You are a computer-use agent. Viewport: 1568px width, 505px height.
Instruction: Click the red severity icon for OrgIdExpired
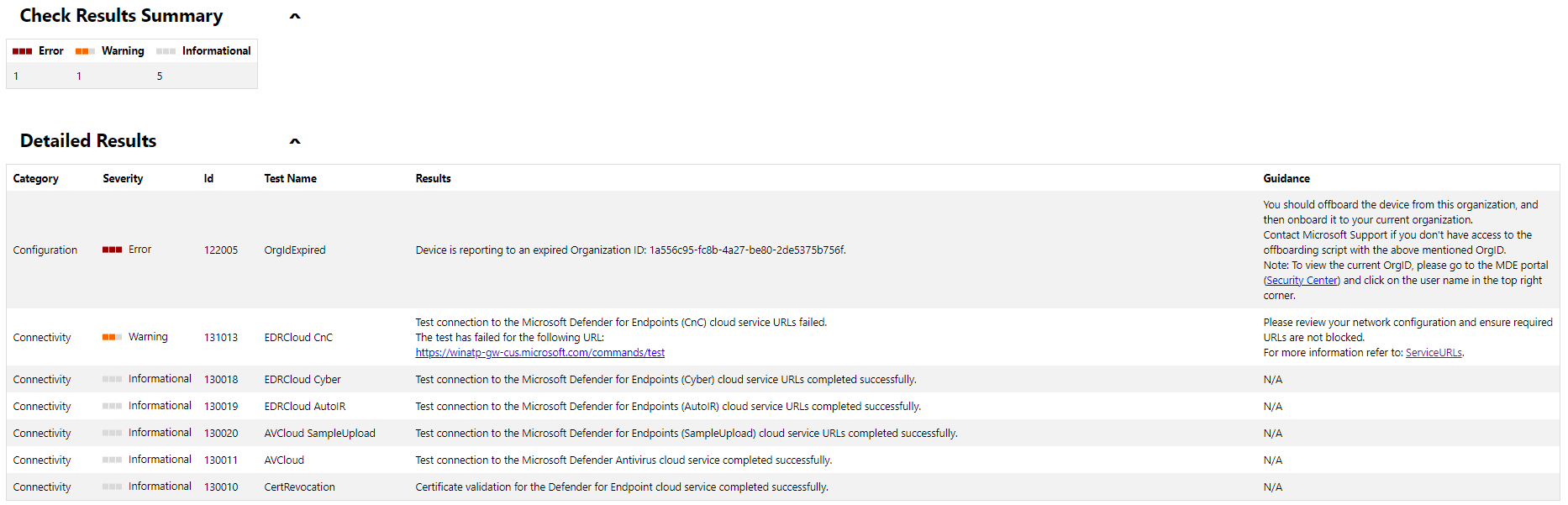pos(112,250)
